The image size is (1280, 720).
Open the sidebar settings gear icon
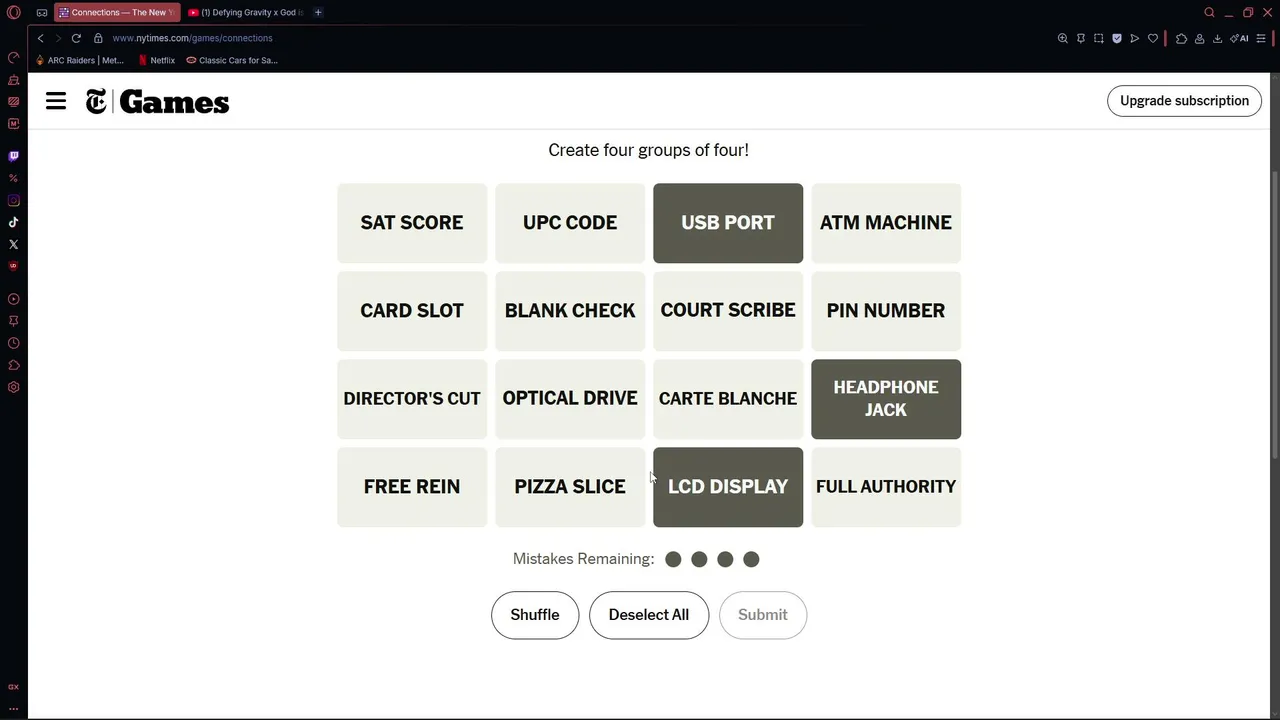coord(13,387)
